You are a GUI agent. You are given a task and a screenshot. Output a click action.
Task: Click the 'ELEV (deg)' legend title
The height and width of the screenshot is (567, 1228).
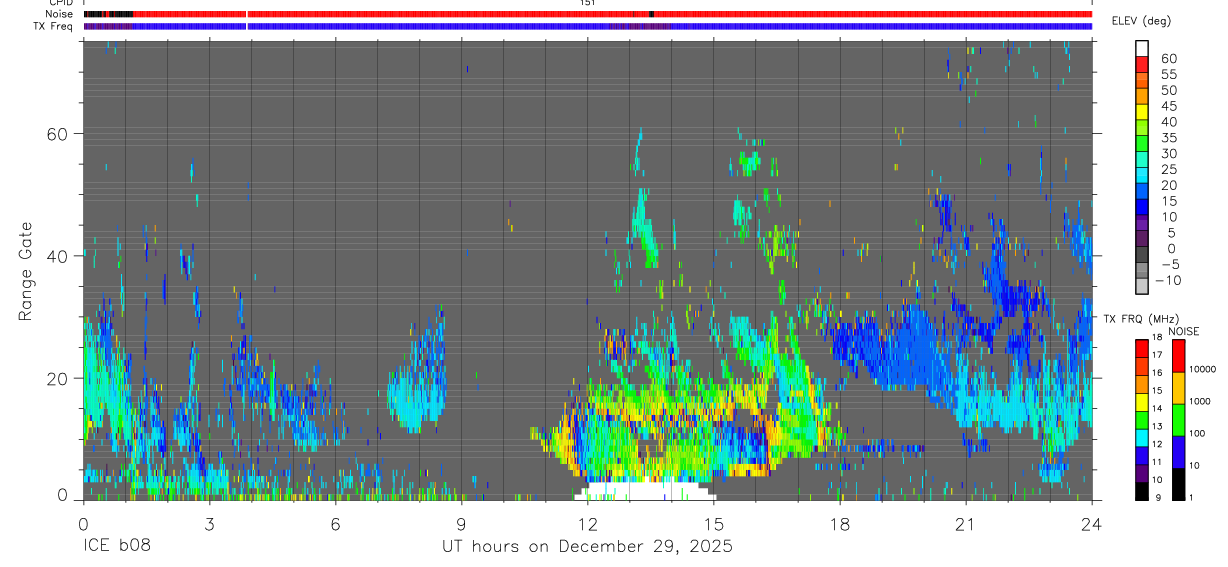pyautogui.click(x=1141, y=21)
